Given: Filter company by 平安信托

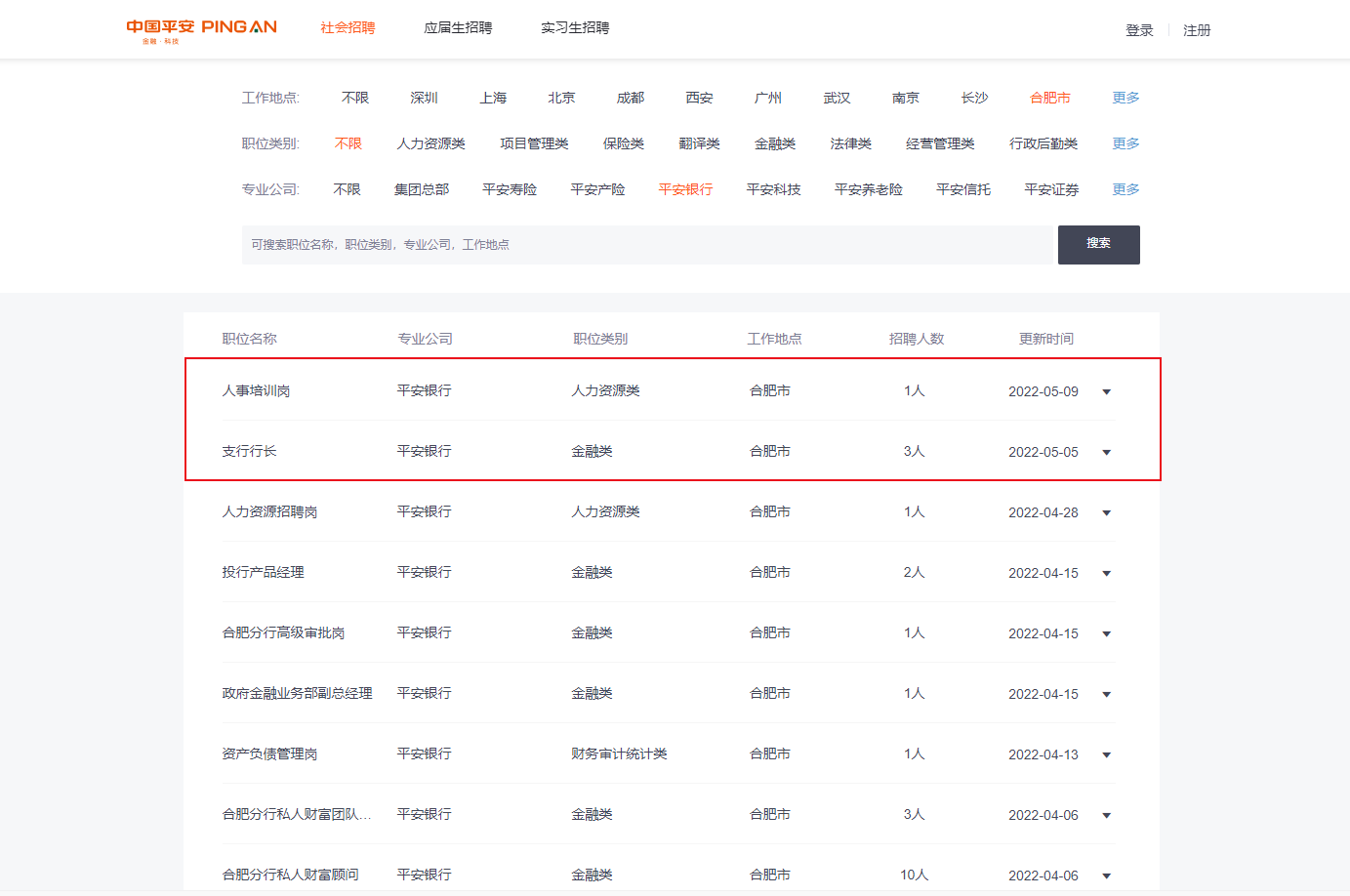Looking at the screenshot, I should coord(963,189).
